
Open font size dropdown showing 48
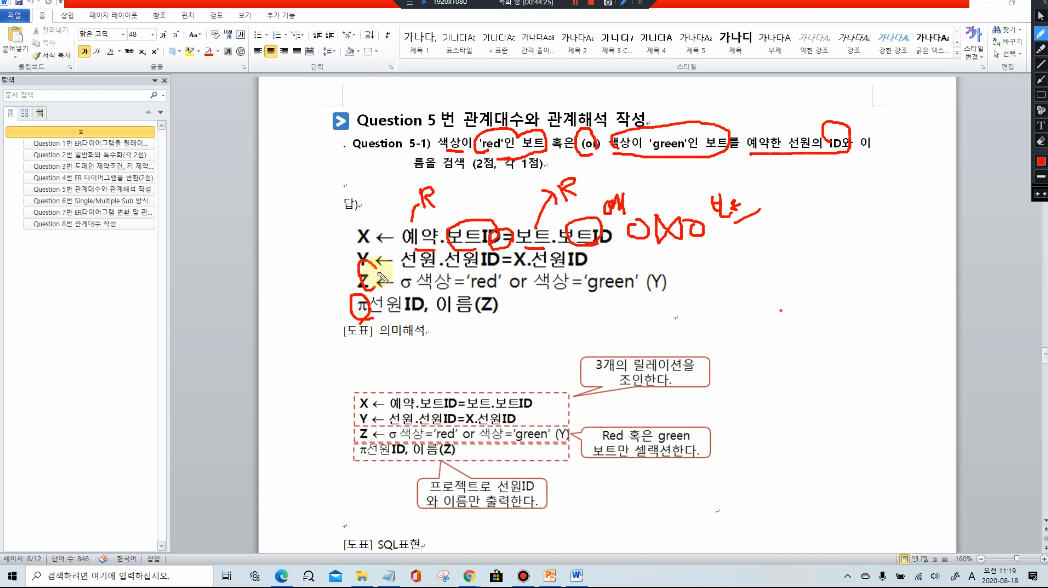click(x=153, y=34)
